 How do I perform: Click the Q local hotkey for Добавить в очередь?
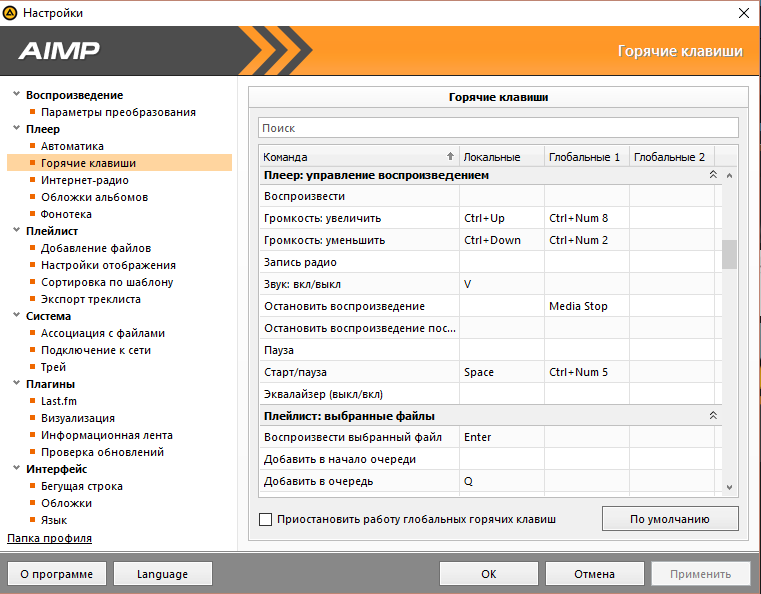coord(501,481)
